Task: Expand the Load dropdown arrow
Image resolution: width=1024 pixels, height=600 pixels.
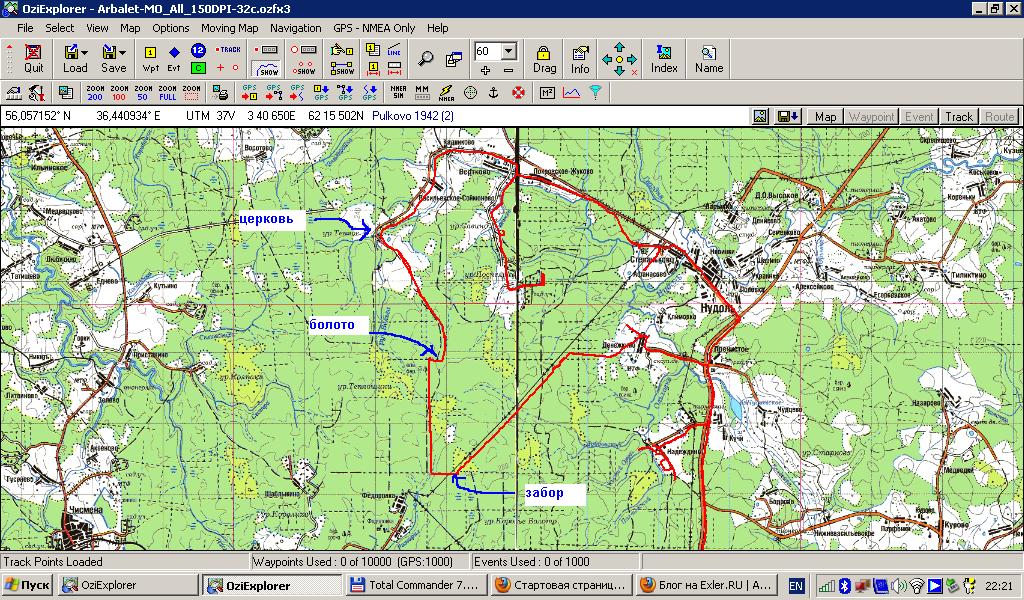Action: pos(85,51)
